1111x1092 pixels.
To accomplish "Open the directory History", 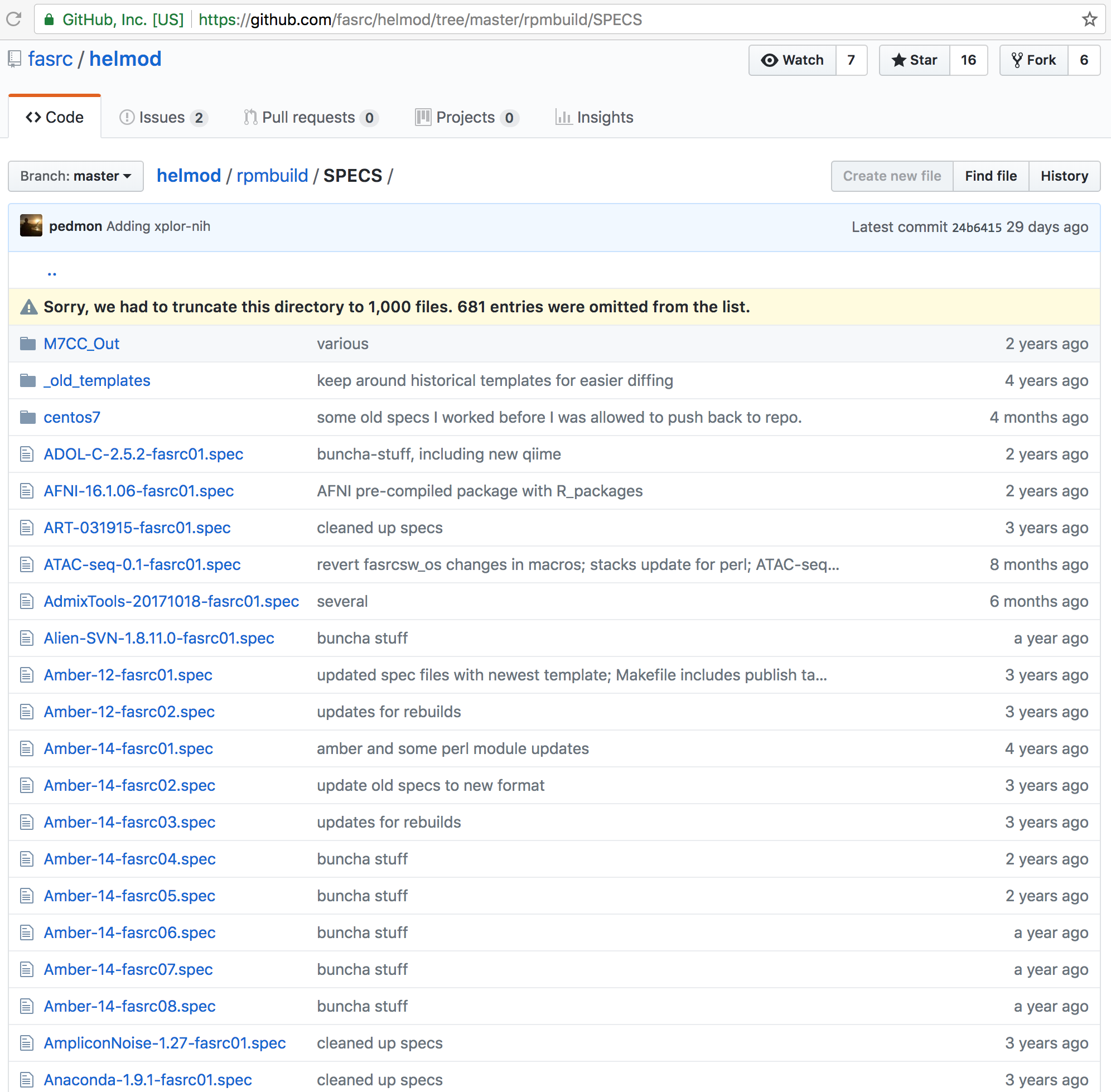I will pyautogui.click(x=1064, y=176).
